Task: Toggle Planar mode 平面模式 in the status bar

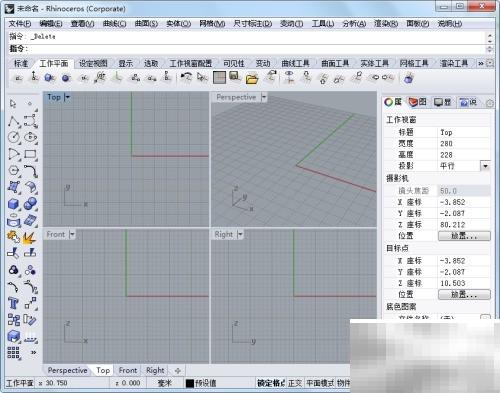Action: click(x=320, y=383)
